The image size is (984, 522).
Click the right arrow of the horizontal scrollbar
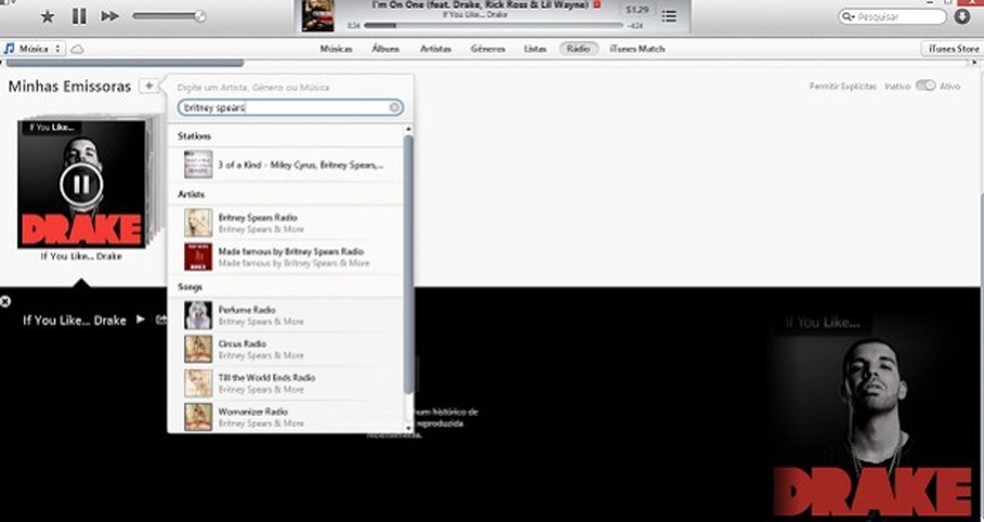(x=975, y=63)
